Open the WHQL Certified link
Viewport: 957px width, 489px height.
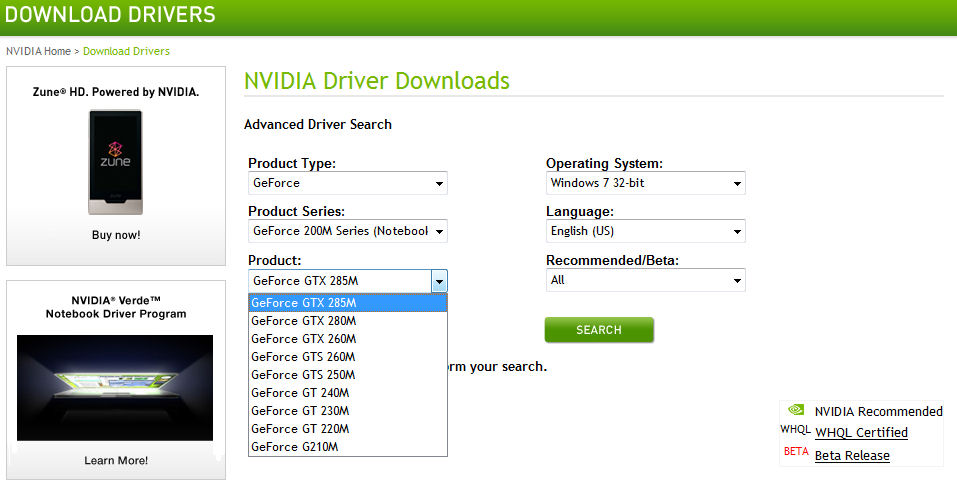(861, 433)
